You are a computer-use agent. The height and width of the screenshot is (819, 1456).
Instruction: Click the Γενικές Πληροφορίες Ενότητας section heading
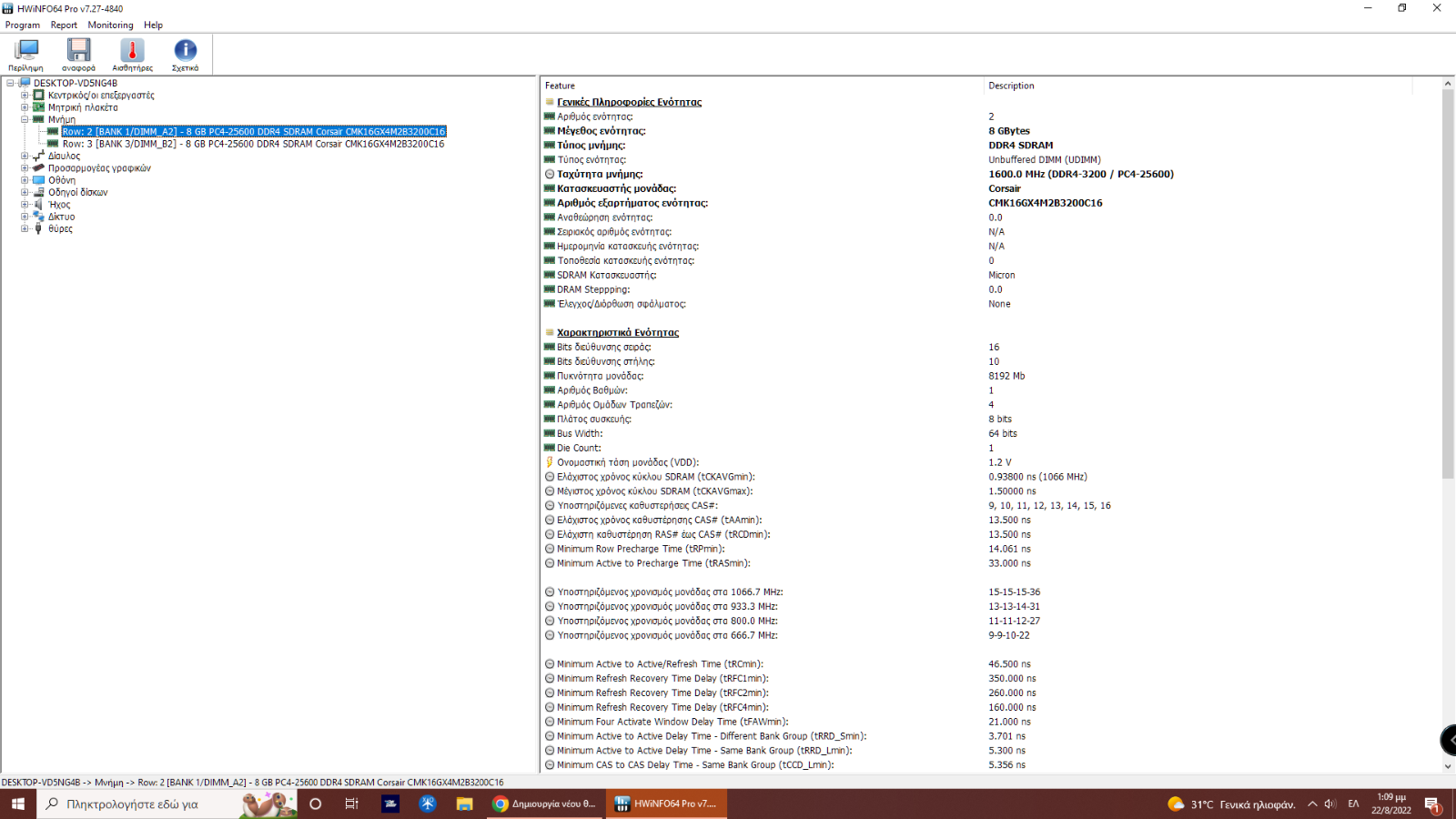(x=629, y=102)
